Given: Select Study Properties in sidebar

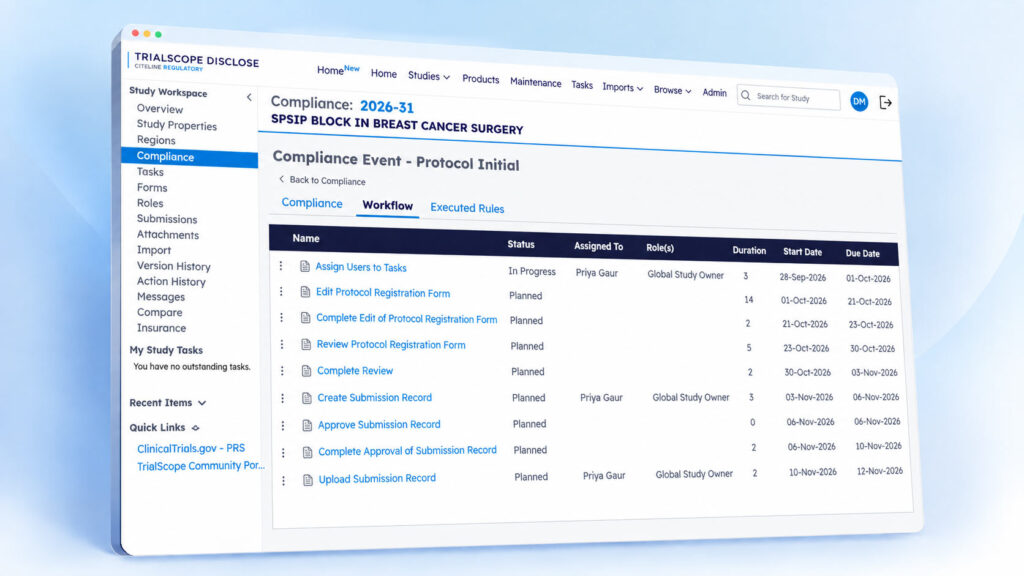Looking at the screenshot, I should pos(176,125).
